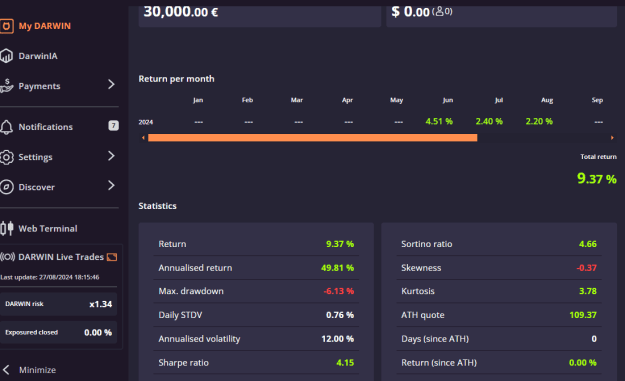Click Days (since ATH) 0 row
The width and height of the screenshot is (625, 381).
pyautogui.click(x=499, y=339)
